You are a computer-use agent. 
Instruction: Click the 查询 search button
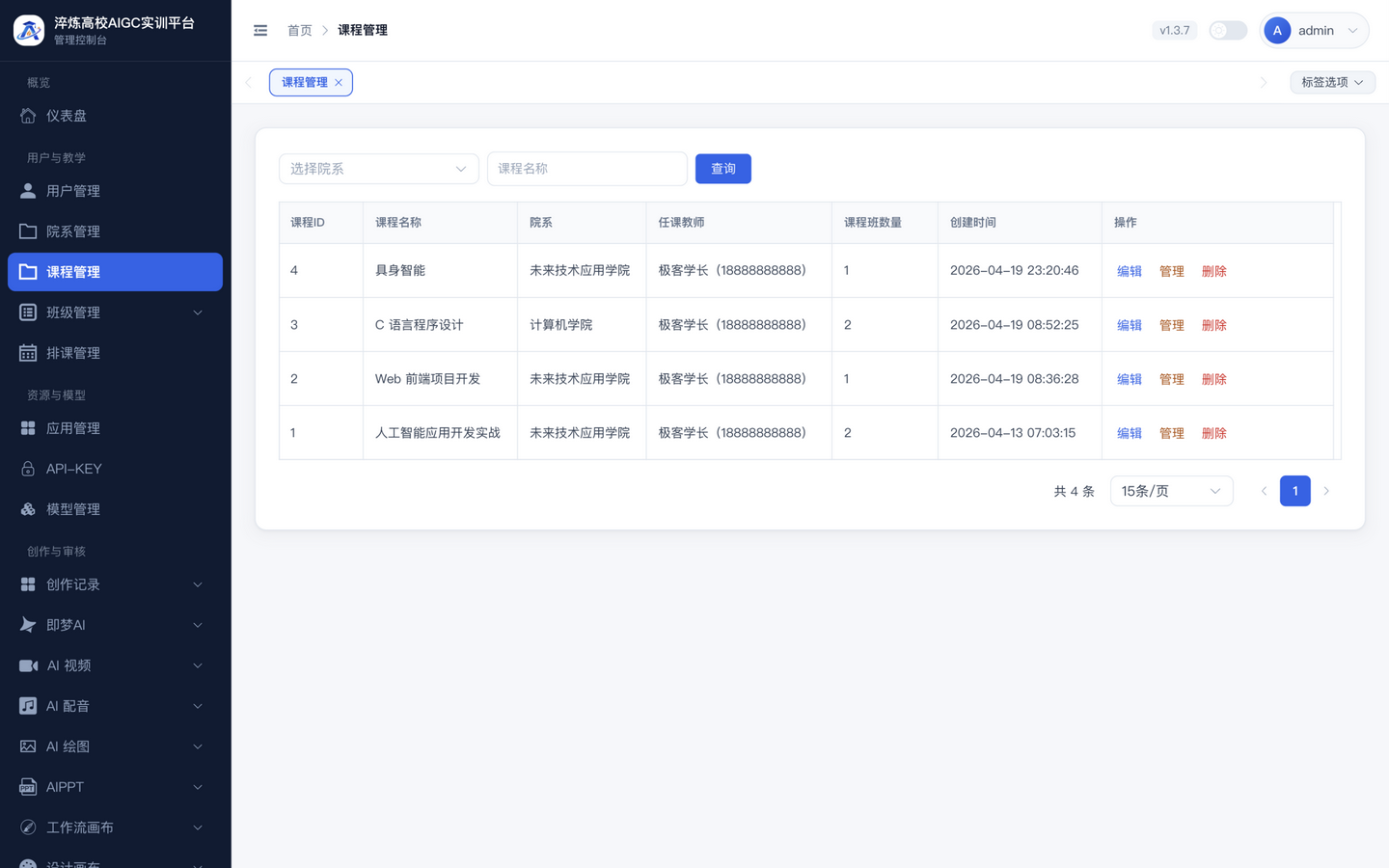click(723, 169)
